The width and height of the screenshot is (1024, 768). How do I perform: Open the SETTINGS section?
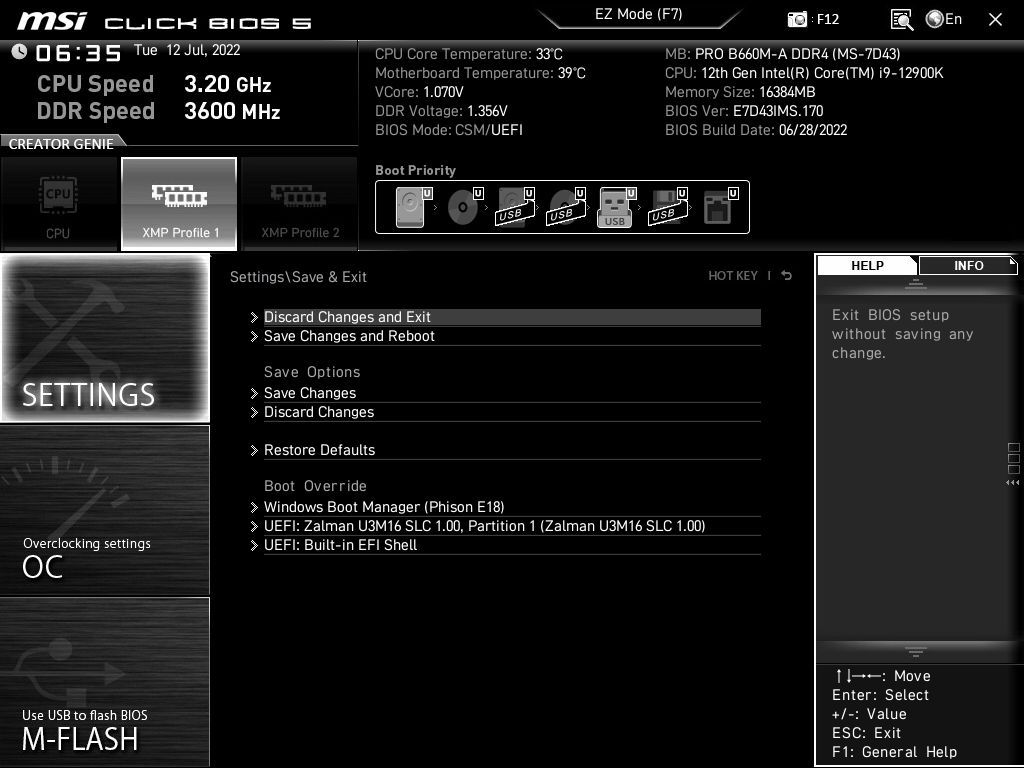[x=105, y=338]
